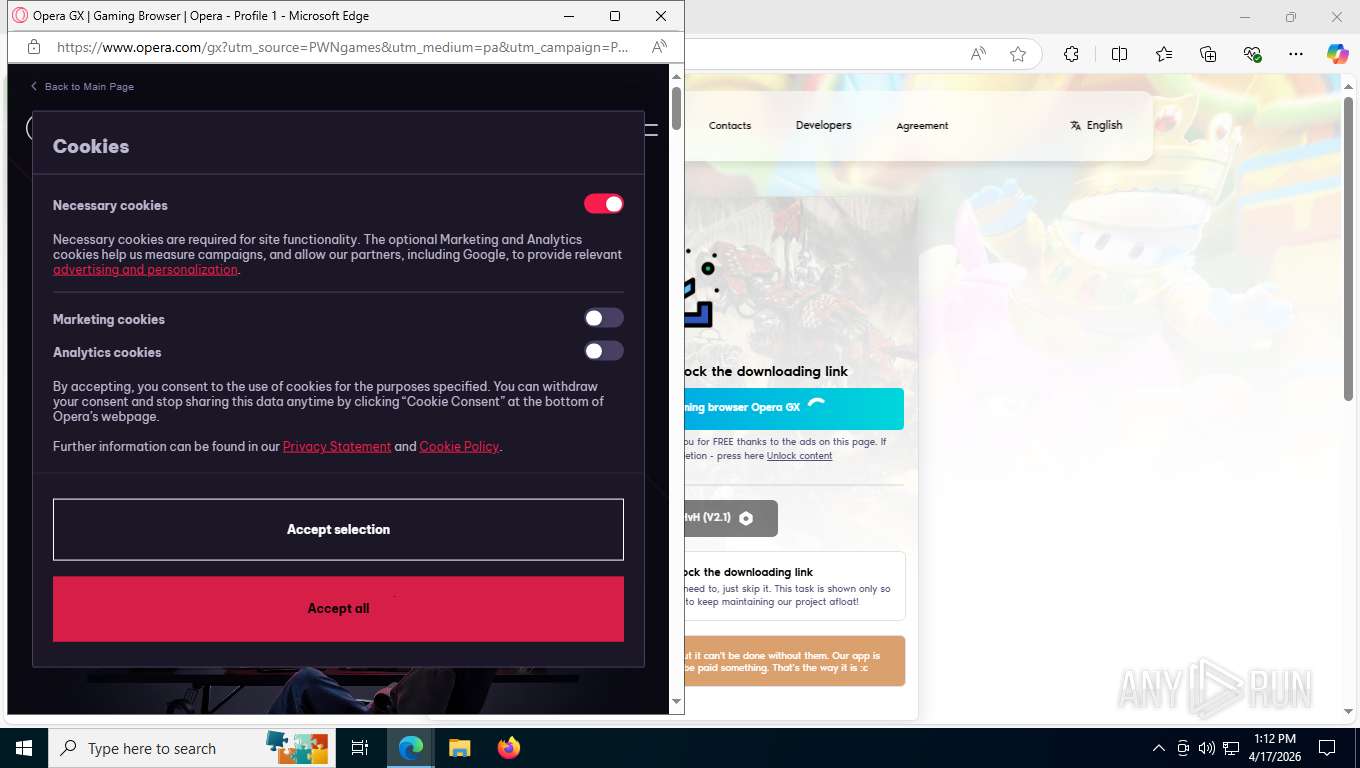
Task: Open Copilot icon in Edge toolbar
Action: tap(1338, 54)
